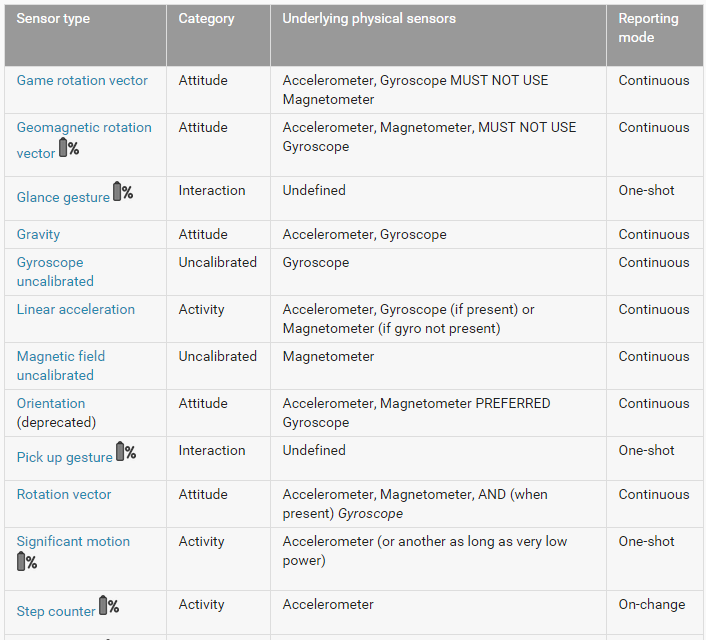Click the battery icon under Significant motion
The height and width of the screenshot is (640, 706).
click(x=27, y=561)
